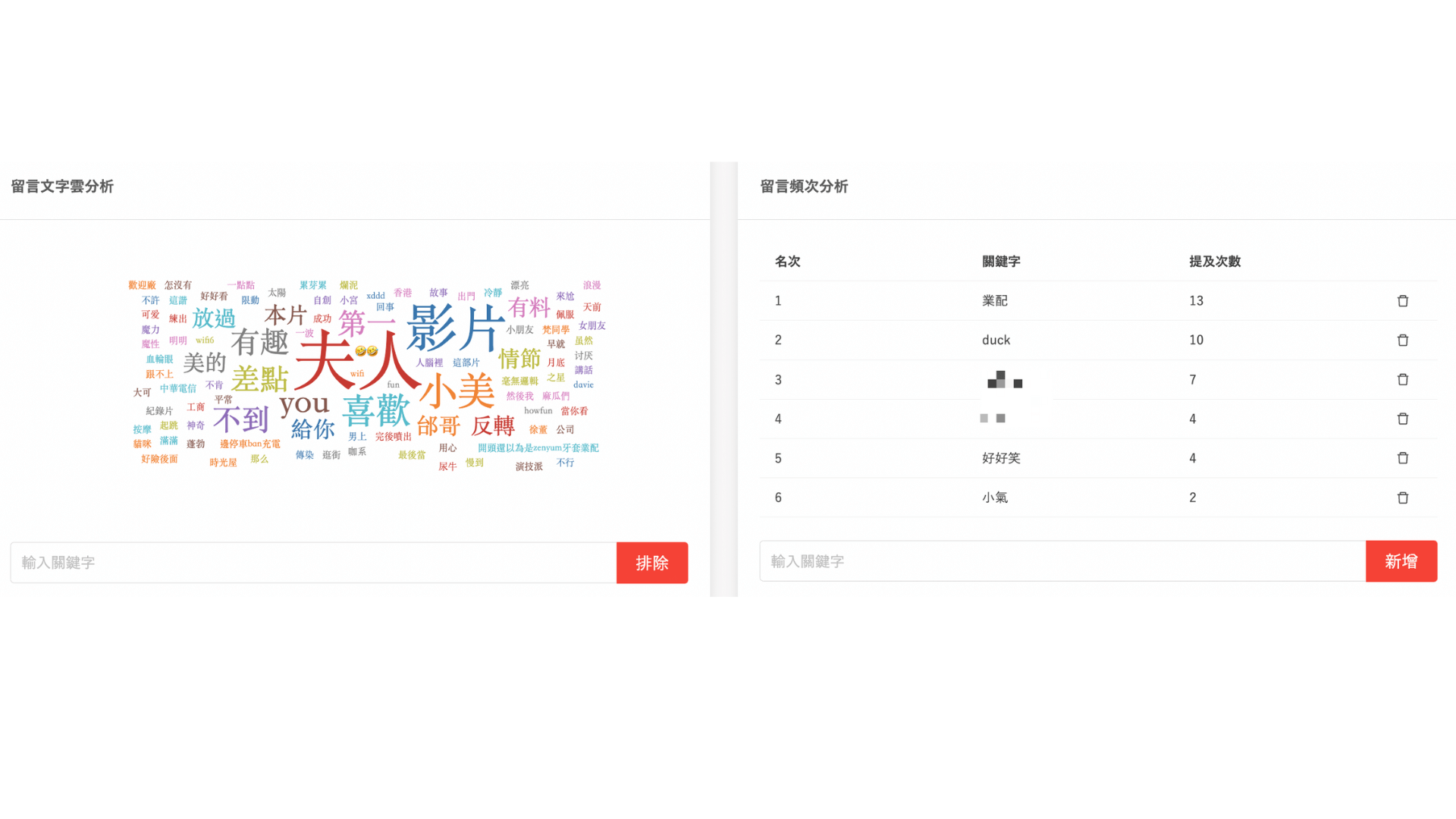Screen dimensions: 1456x819
Task: Click the howfun word in cloud
Action: 538,411
